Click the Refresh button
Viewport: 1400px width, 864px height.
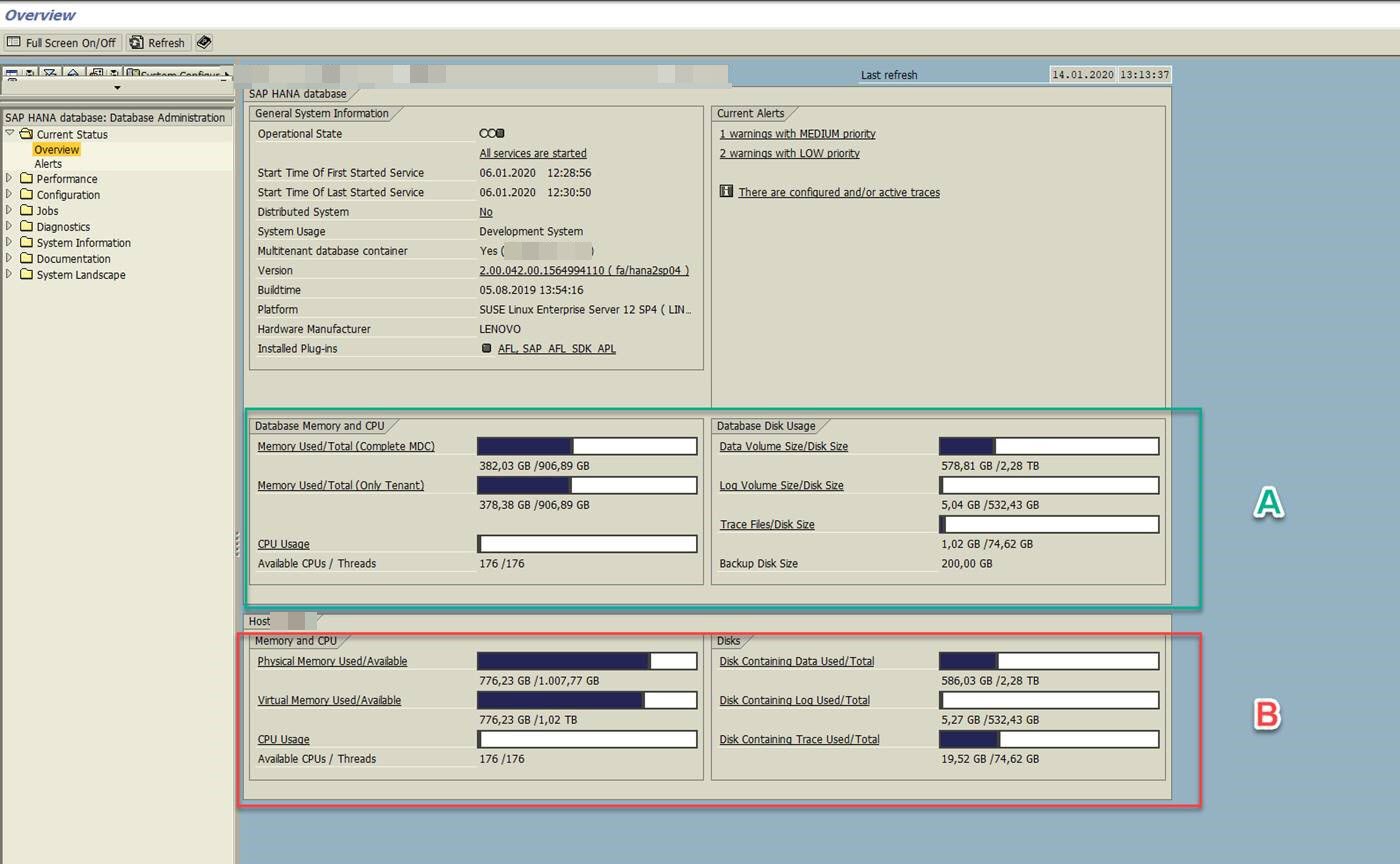point(158,43)
